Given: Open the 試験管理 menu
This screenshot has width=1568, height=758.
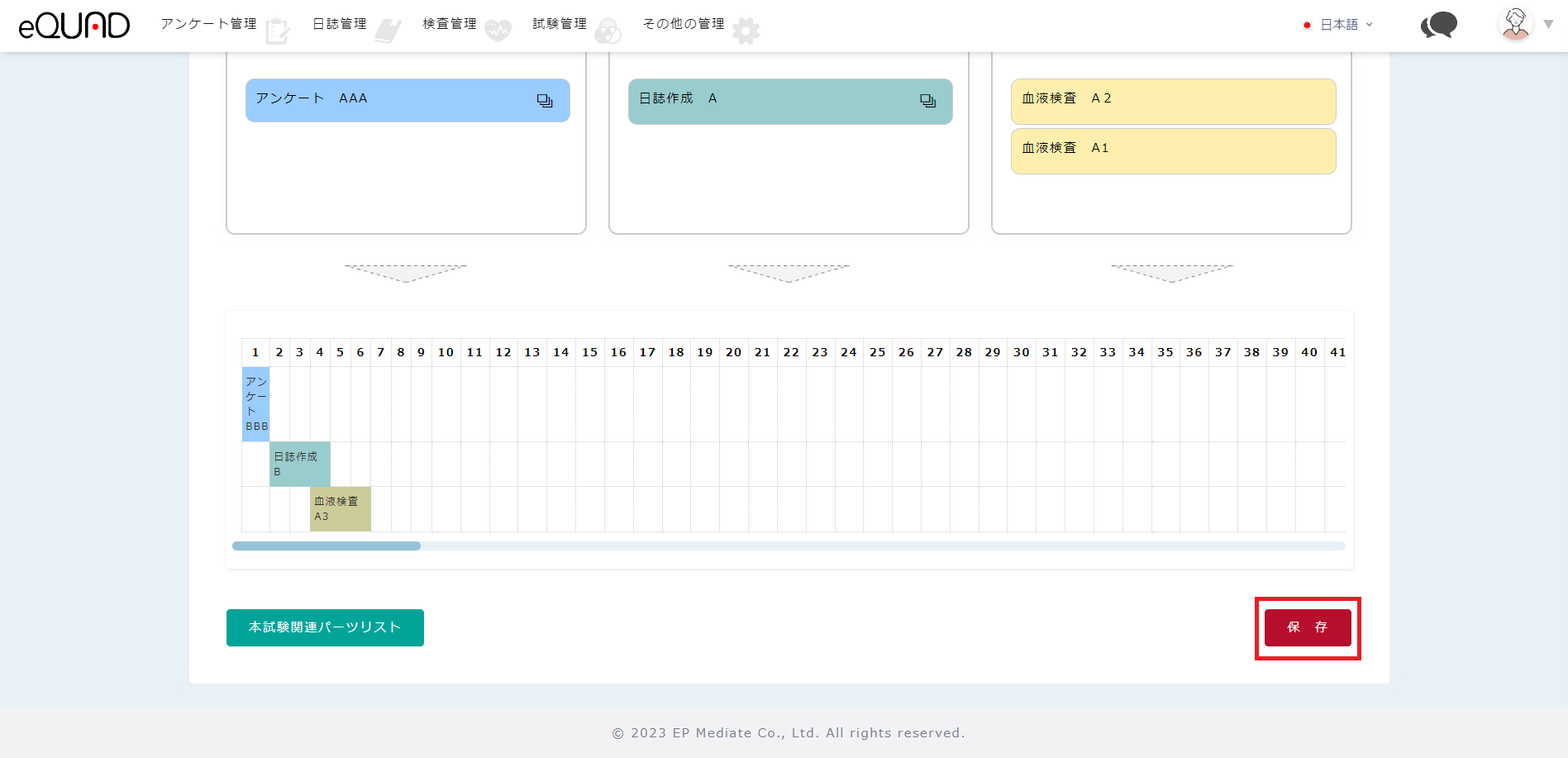Looking at the screenshot, I should tap(560, 24).
